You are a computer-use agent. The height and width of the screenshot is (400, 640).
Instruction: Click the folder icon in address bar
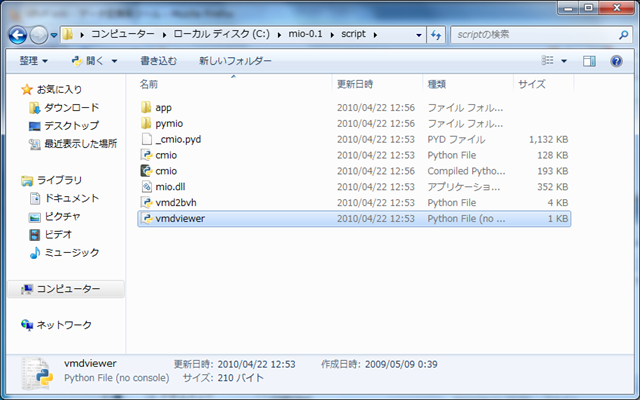click(68, 34)
